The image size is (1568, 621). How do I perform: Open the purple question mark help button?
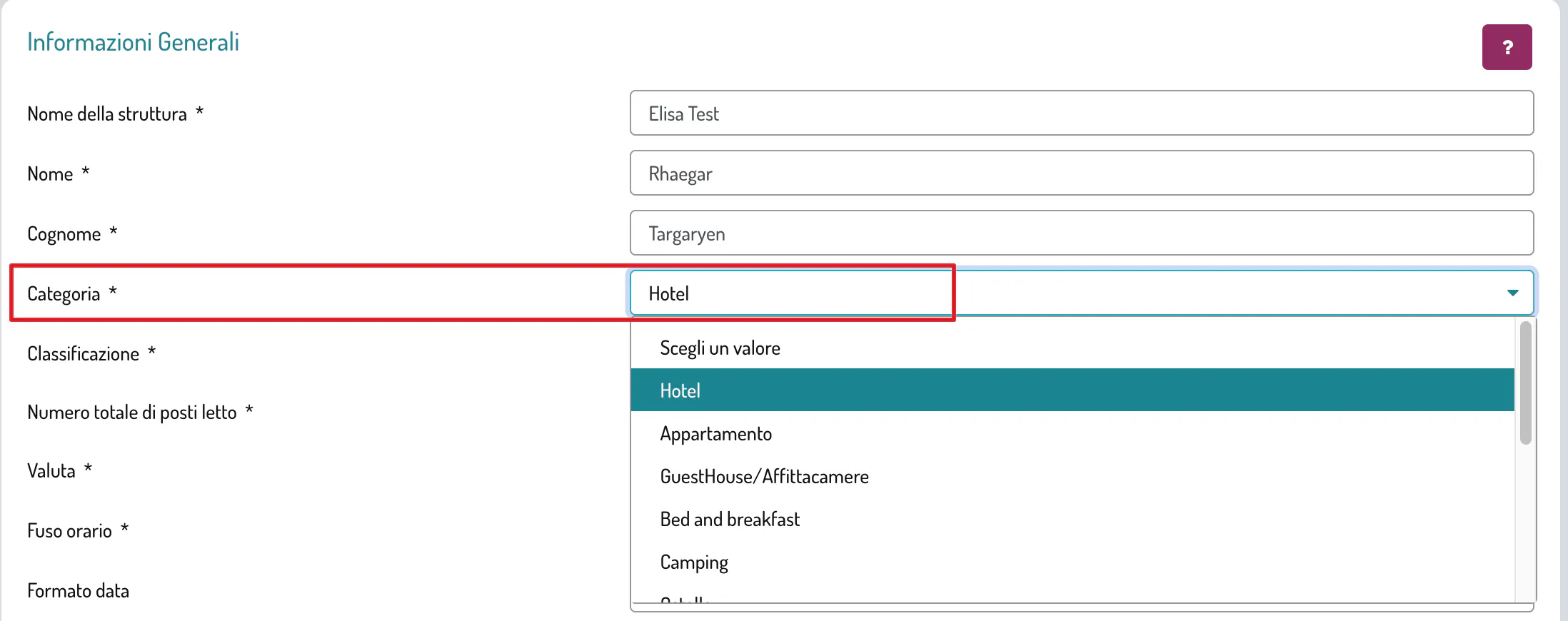click(x=1507, y=47)
